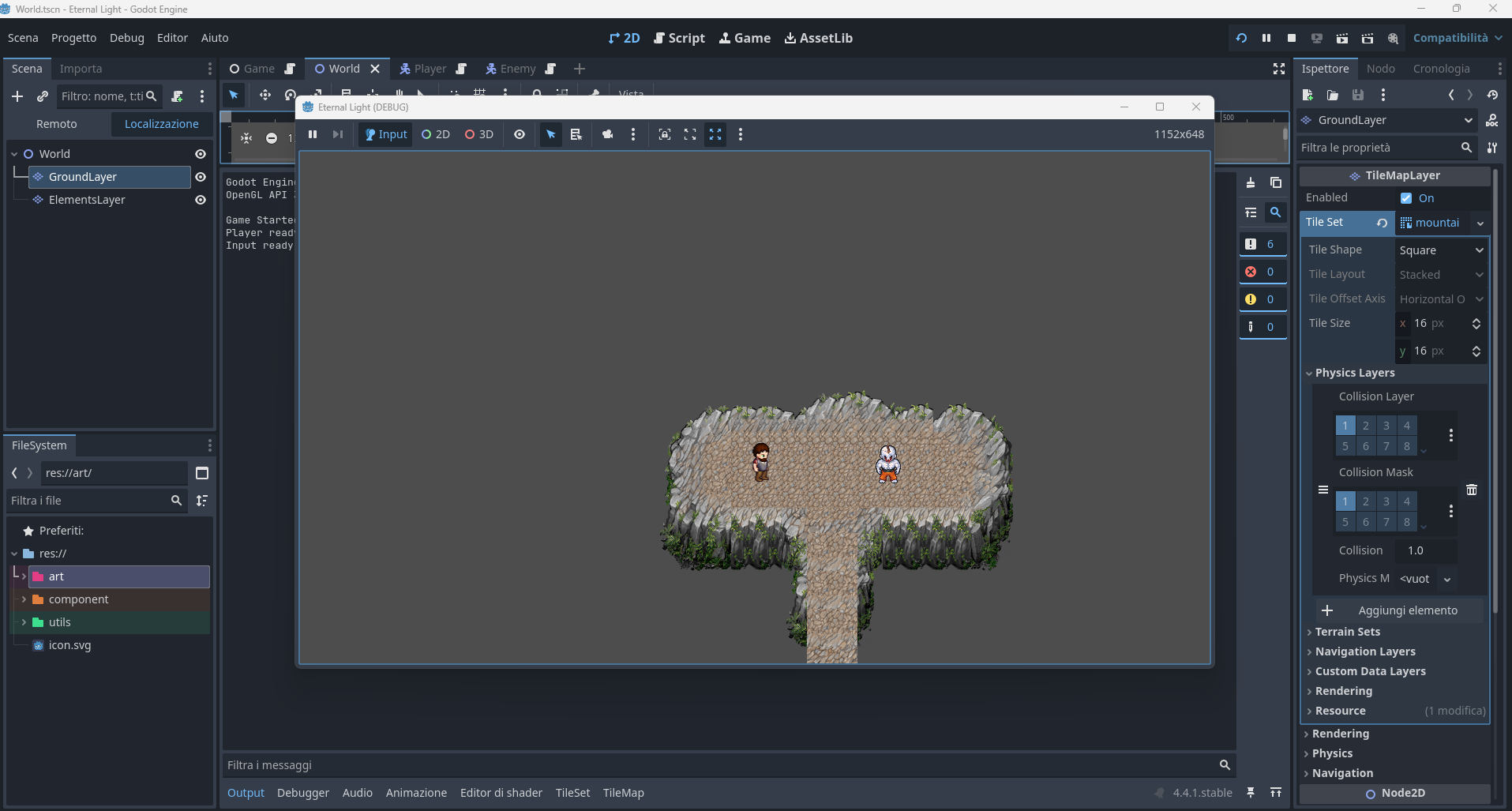Expand the Navigation Layers section
Screen dimensions: 1512x811
point(1364,651)
